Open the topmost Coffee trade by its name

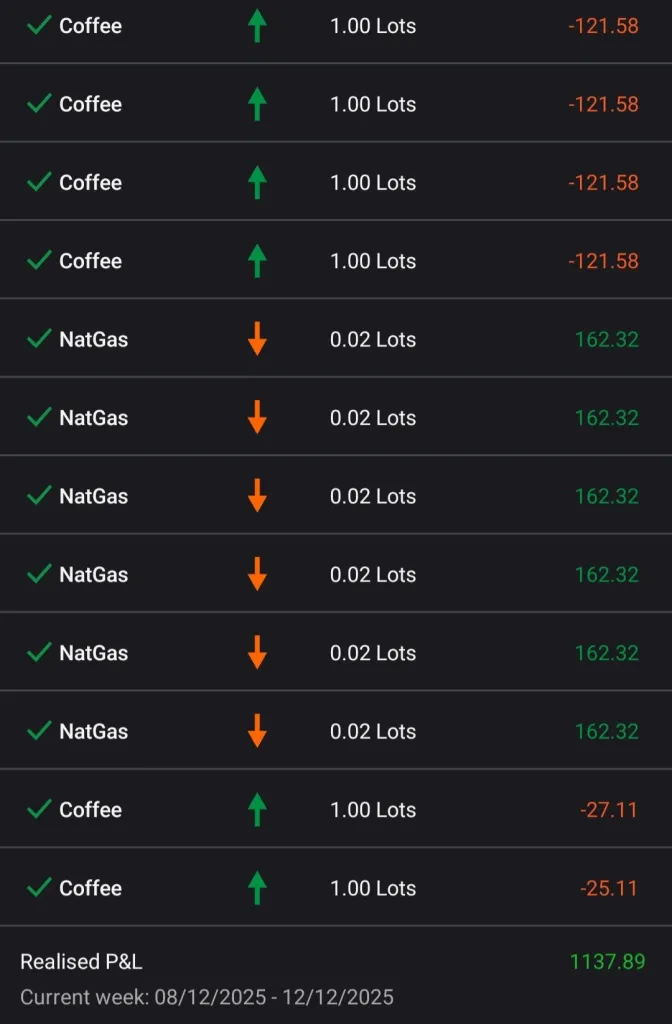point(90,26)
